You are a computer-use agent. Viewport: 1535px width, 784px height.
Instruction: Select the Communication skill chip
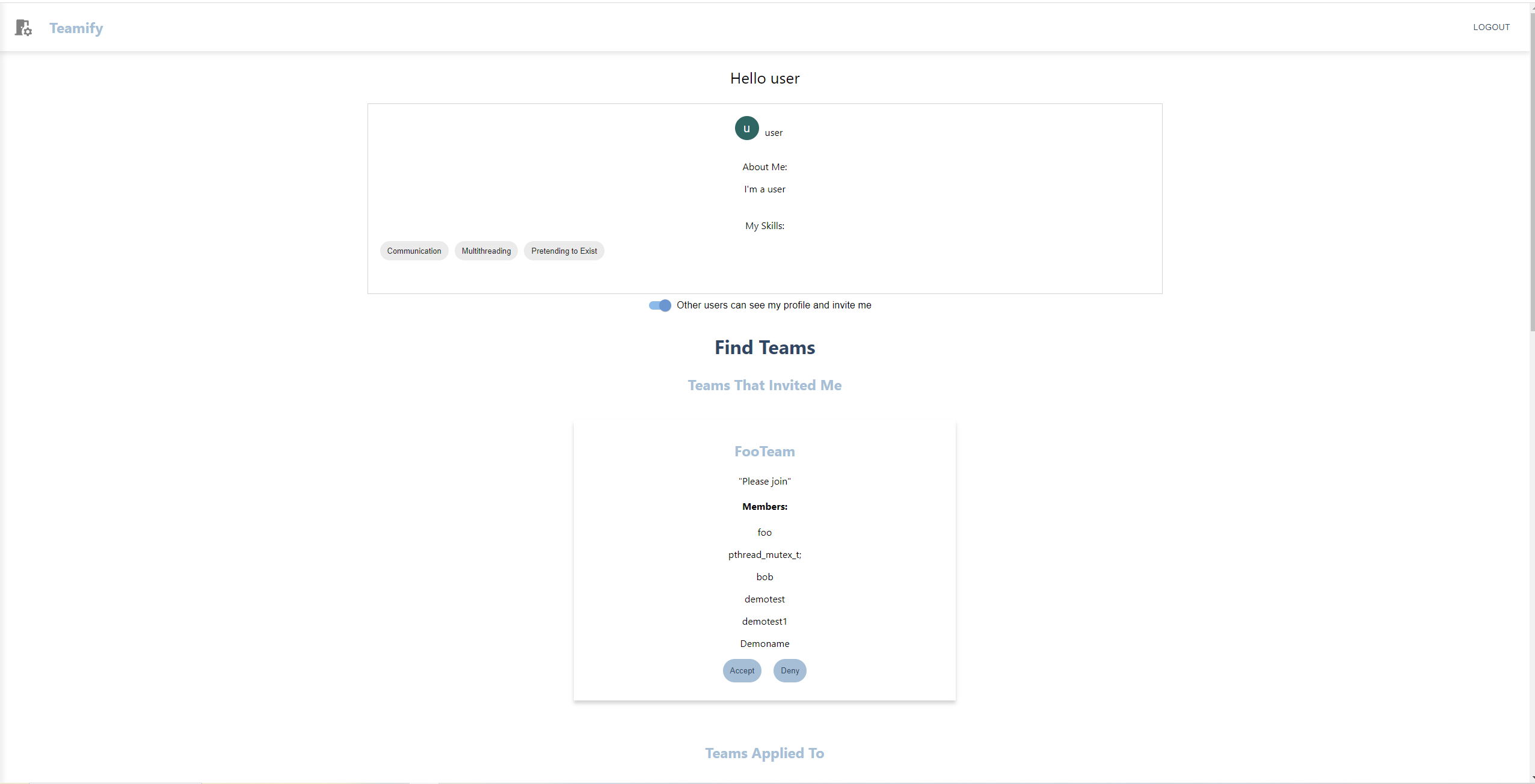click(x=414, y=251)
